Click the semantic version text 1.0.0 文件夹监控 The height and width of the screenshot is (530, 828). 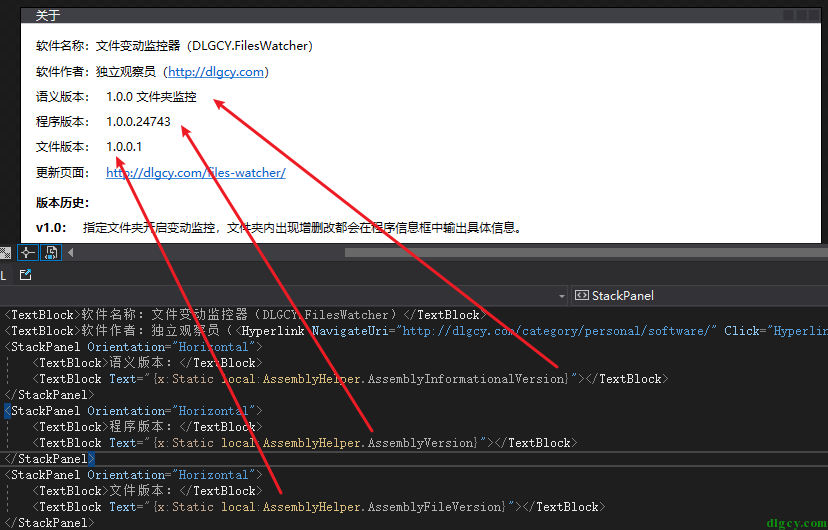click(152, 97)
